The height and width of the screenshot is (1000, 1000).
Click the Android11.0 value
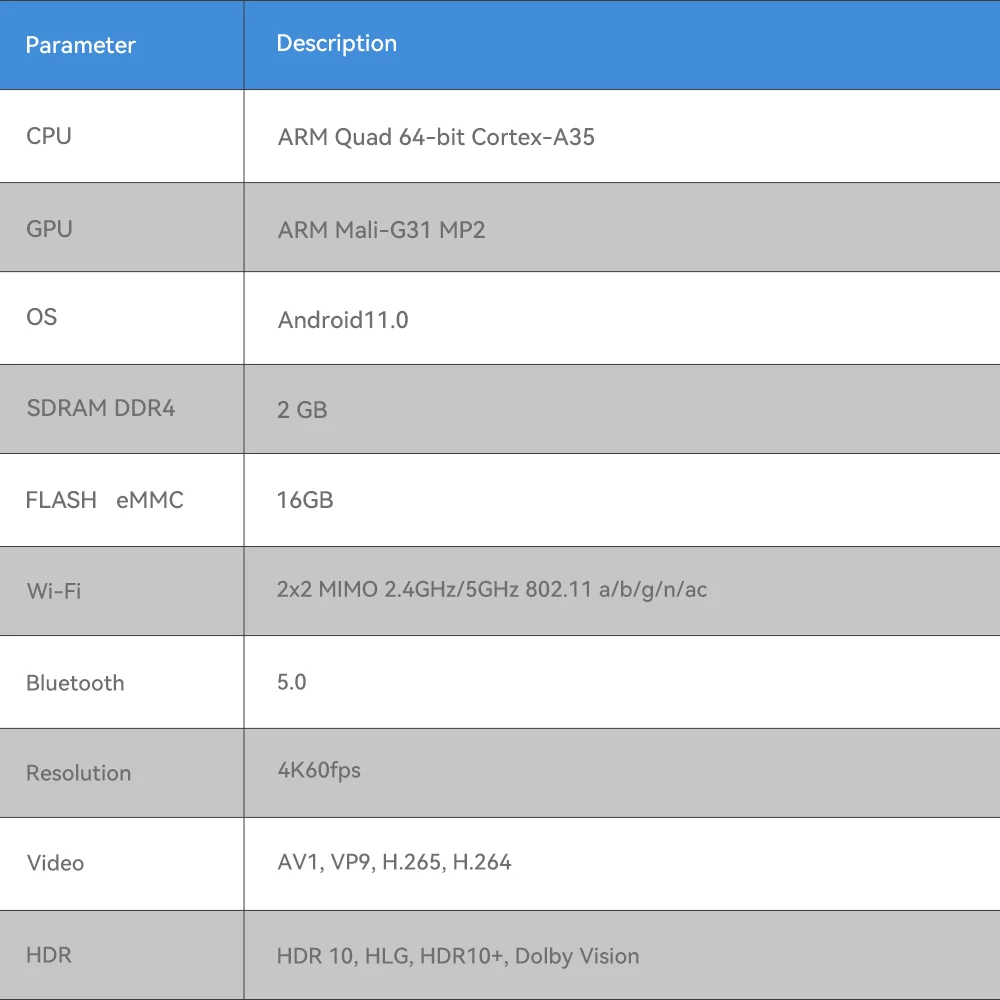343,321
